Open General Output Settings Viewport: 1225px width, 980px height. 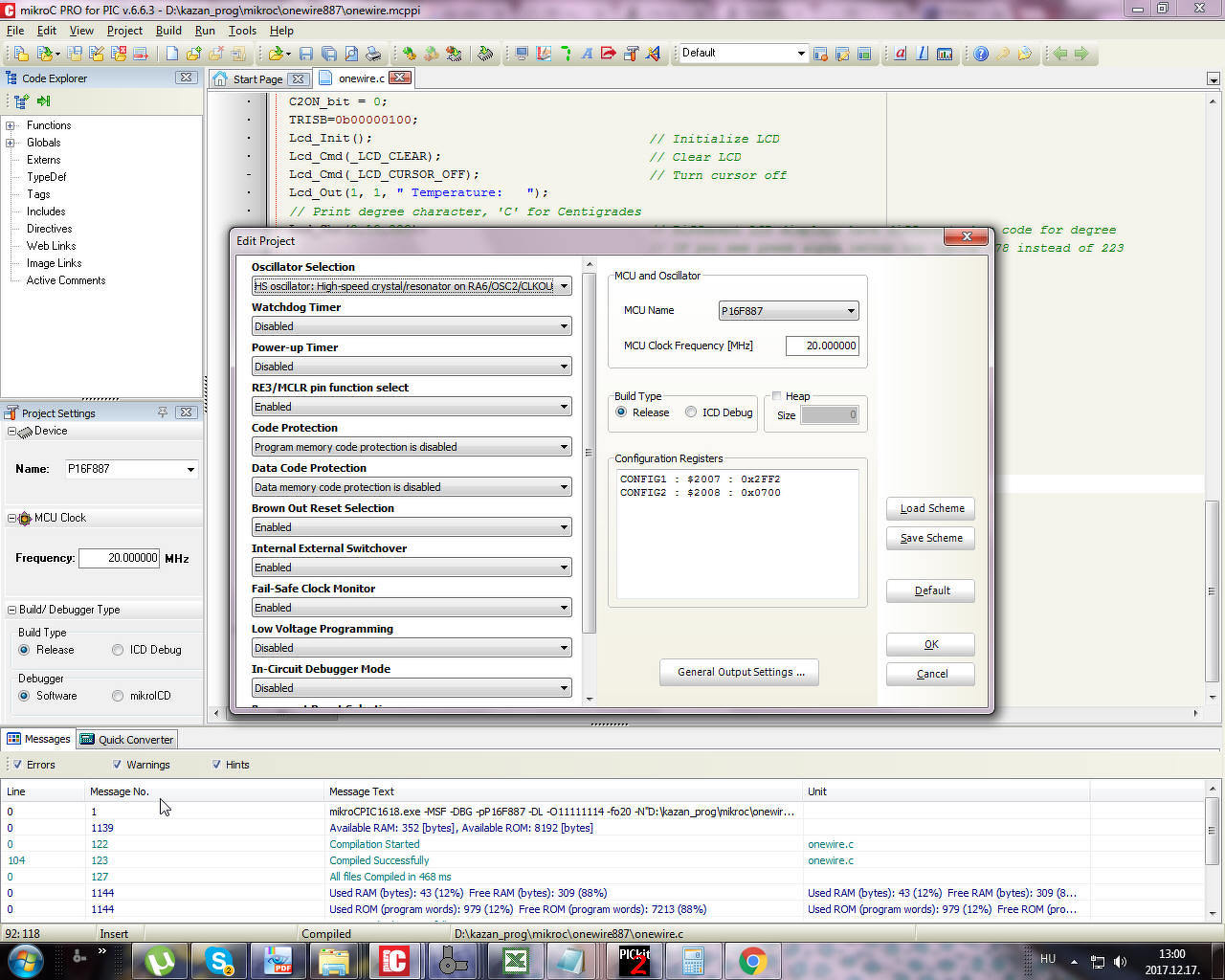pos(740,672)
